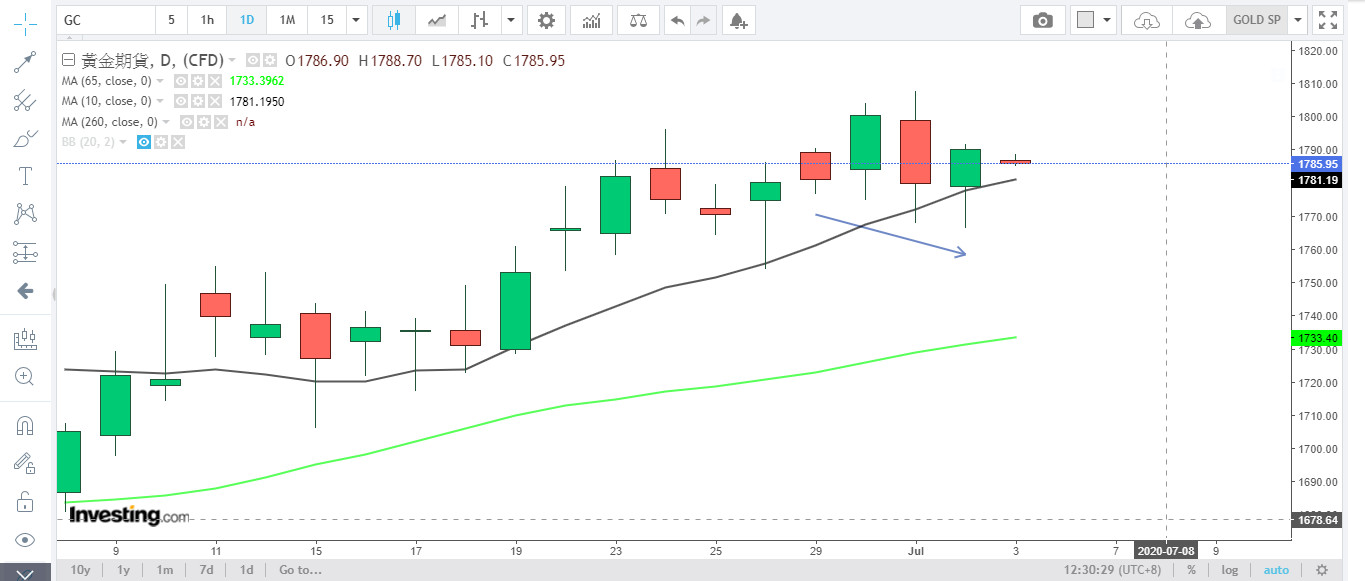This screenshot has width=1365, height=581.
Task: Open compare symbols scales icon
Action: [x=637, y=20]
